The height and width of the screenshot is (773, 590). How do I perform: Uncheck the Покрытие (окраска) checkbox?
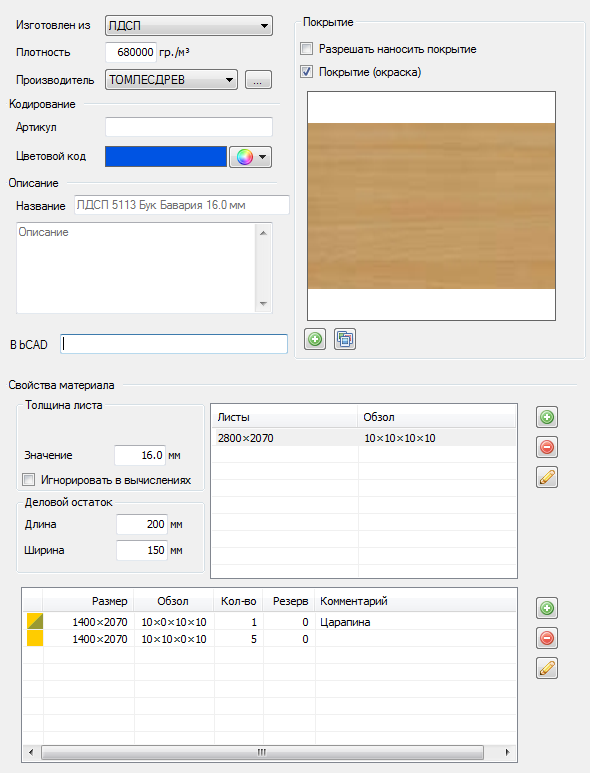tap(307, 71)
